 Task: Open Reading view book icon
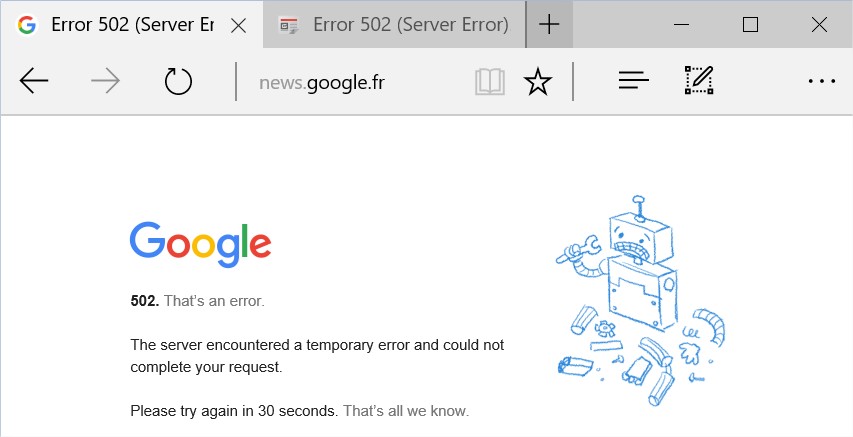coord(490,82)
